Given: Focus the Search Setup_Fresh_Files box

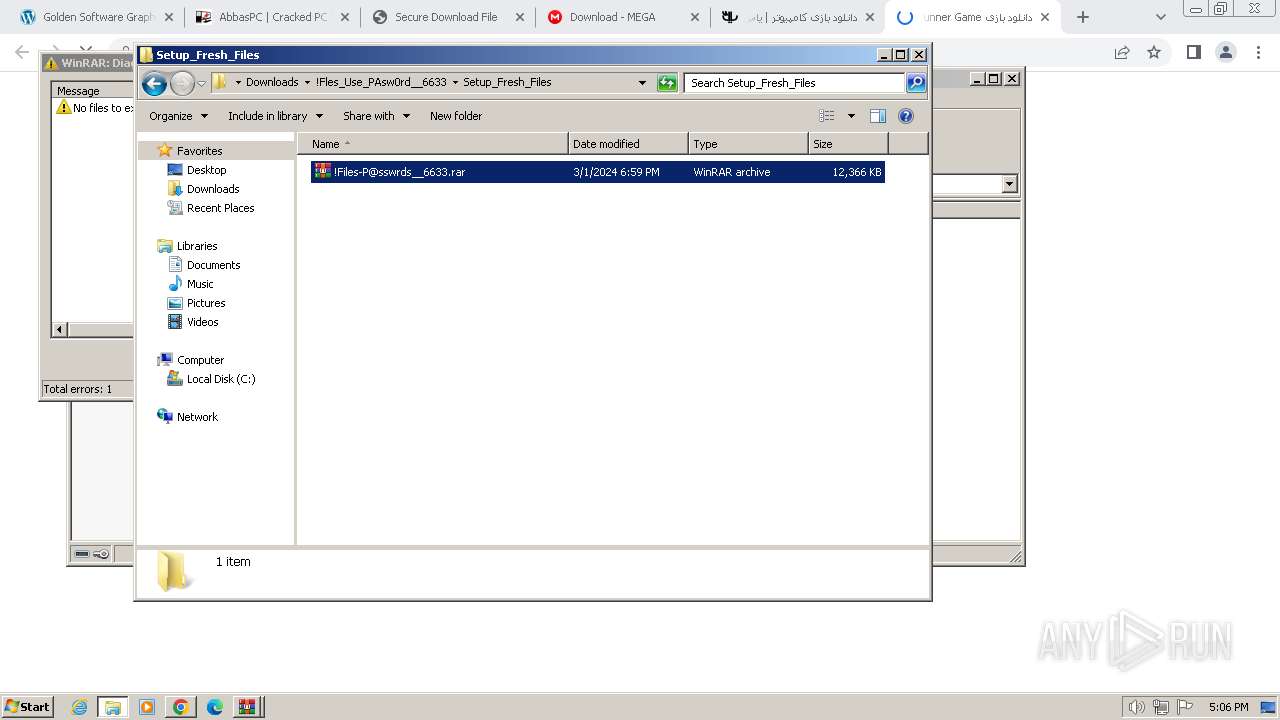Looking at the screenshot, I should [x=795, y=83].
